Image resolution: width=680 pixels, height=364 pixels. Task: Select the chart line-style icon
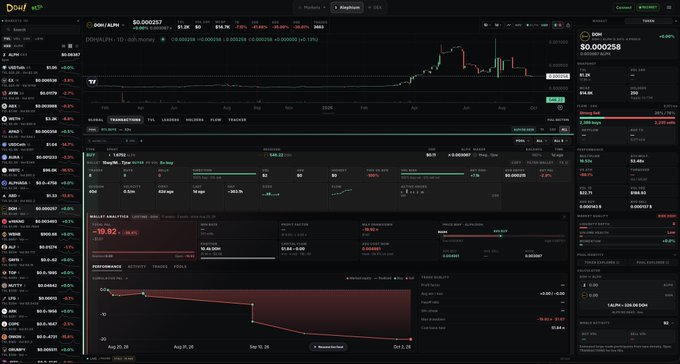click(508, 25)
